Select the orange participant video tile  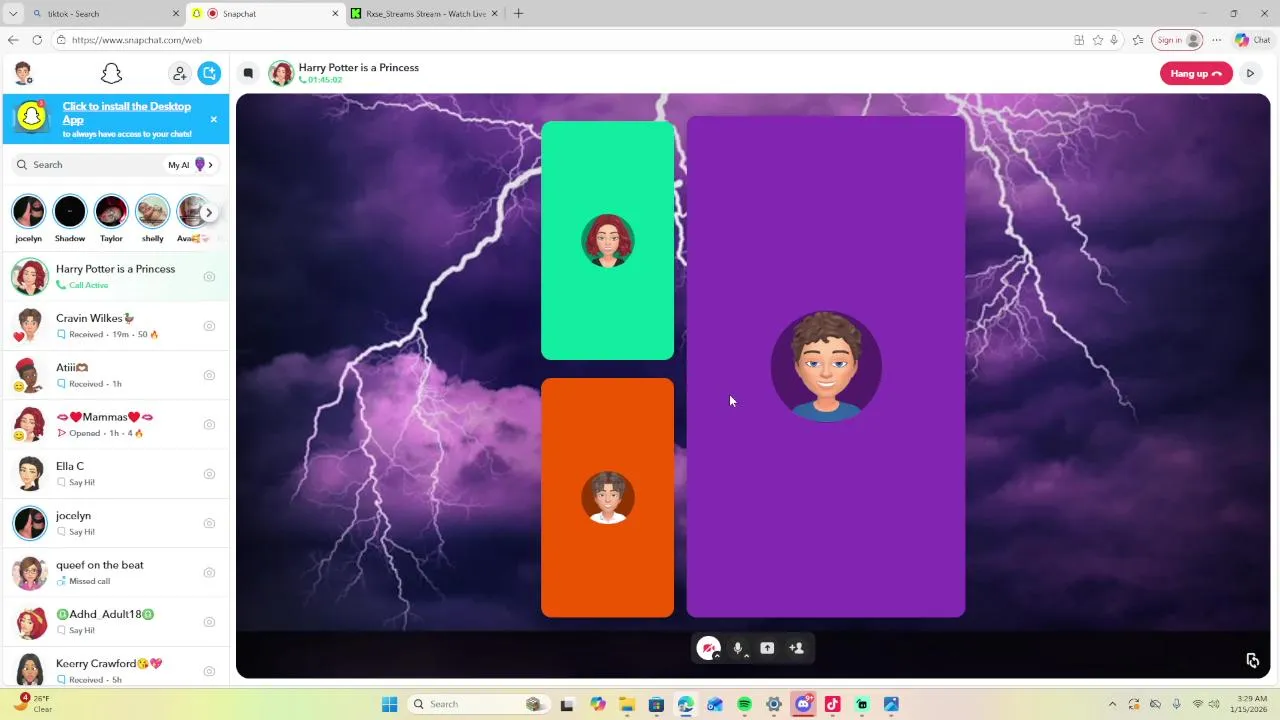[607, 497]
